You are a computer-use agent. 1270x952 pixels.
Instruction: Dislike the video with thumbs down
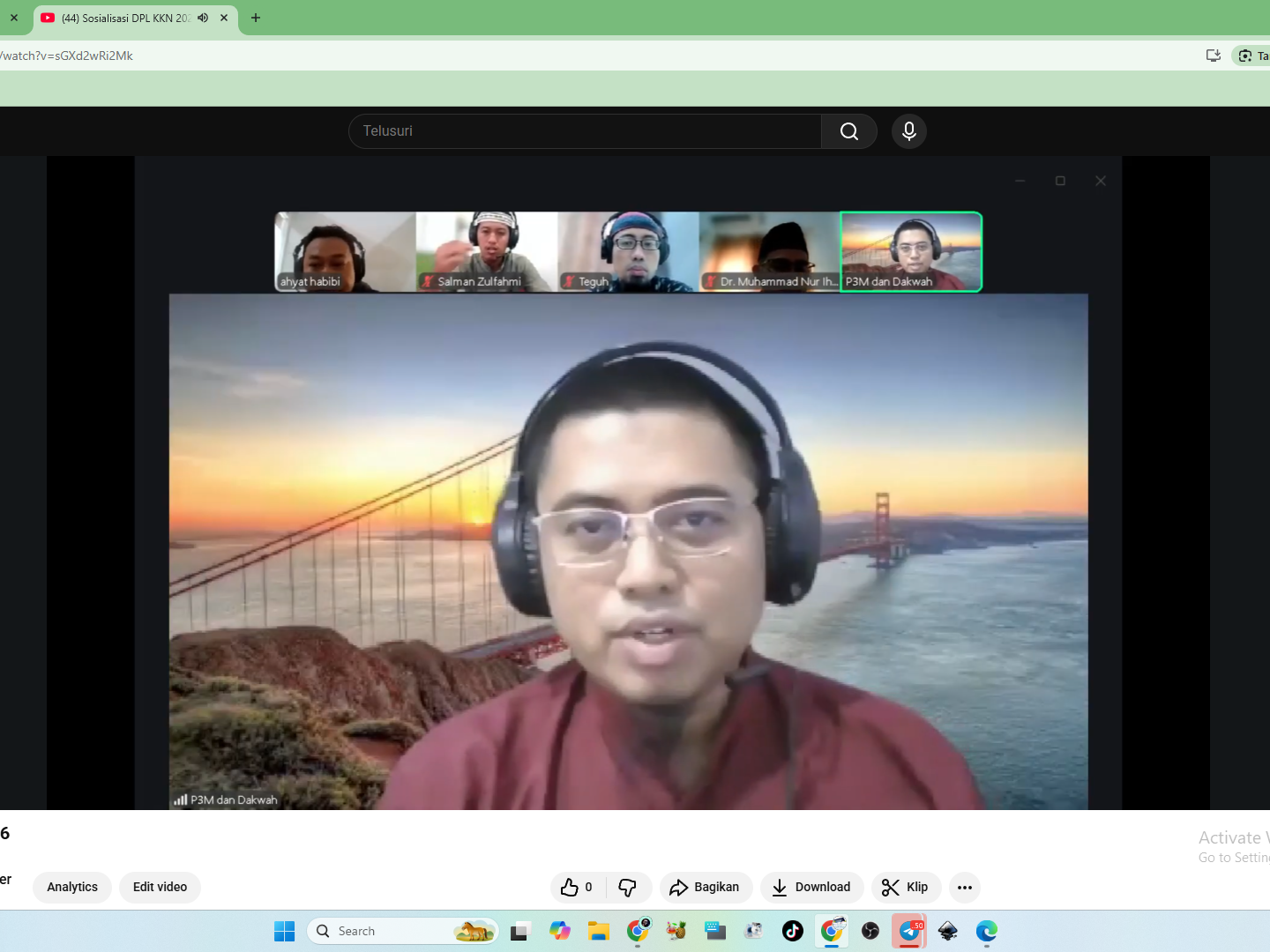pyautogui.click(x=628, y=887)
